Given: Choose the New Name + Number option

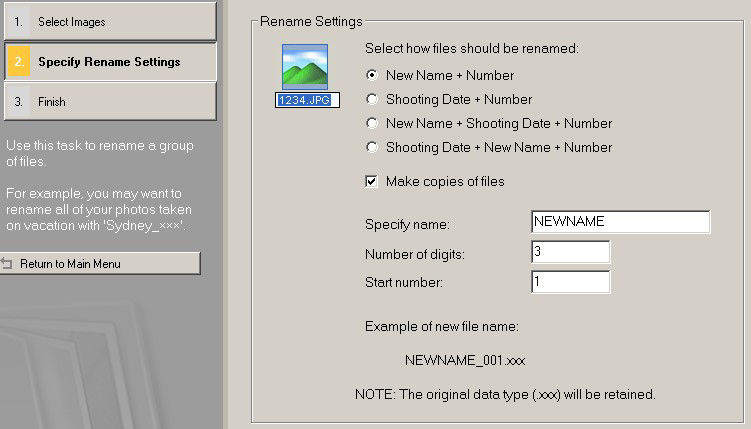Looking at the screenshot, I should pos(373,75).
